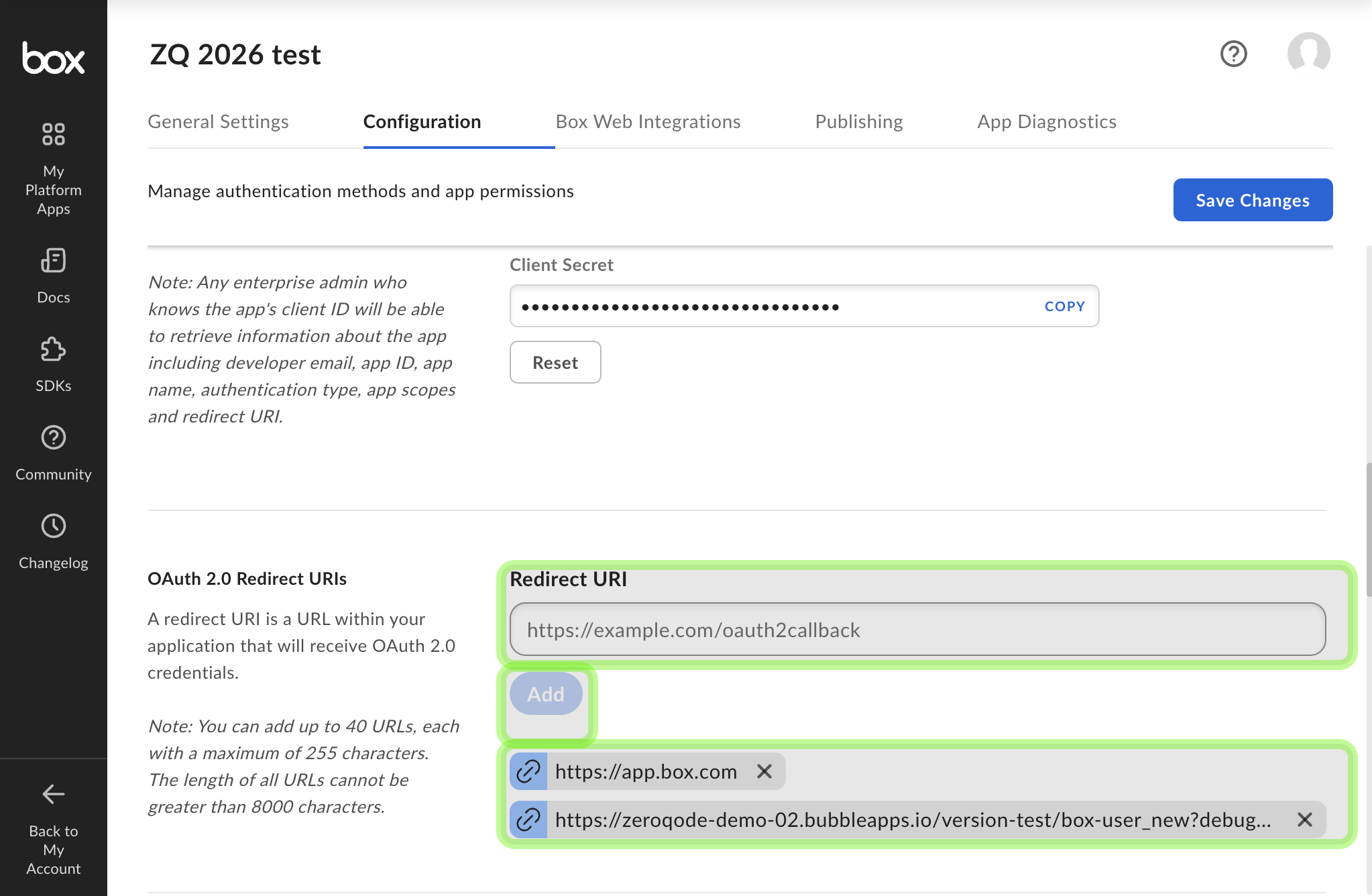Switch to Box Web Integrations tab
Screen dimensions: 1372x896
pos(648,121)
